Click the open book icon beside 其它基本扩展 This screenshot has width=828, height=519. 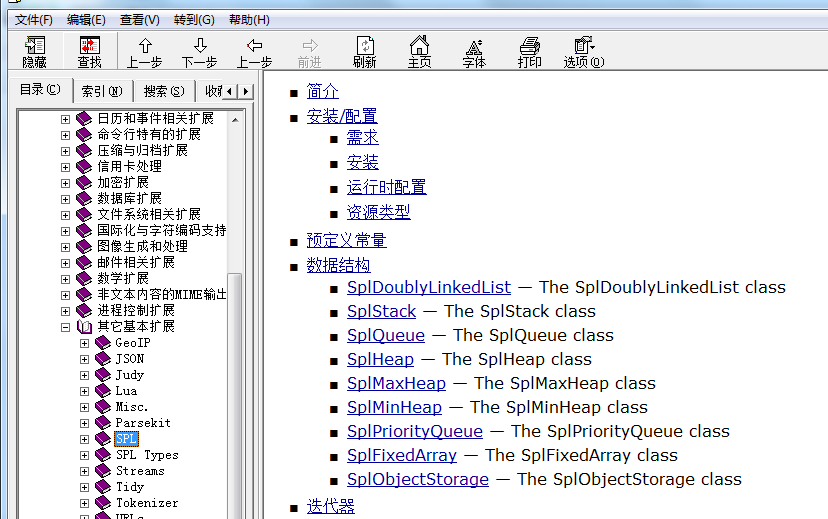click(x=84, y=327)
